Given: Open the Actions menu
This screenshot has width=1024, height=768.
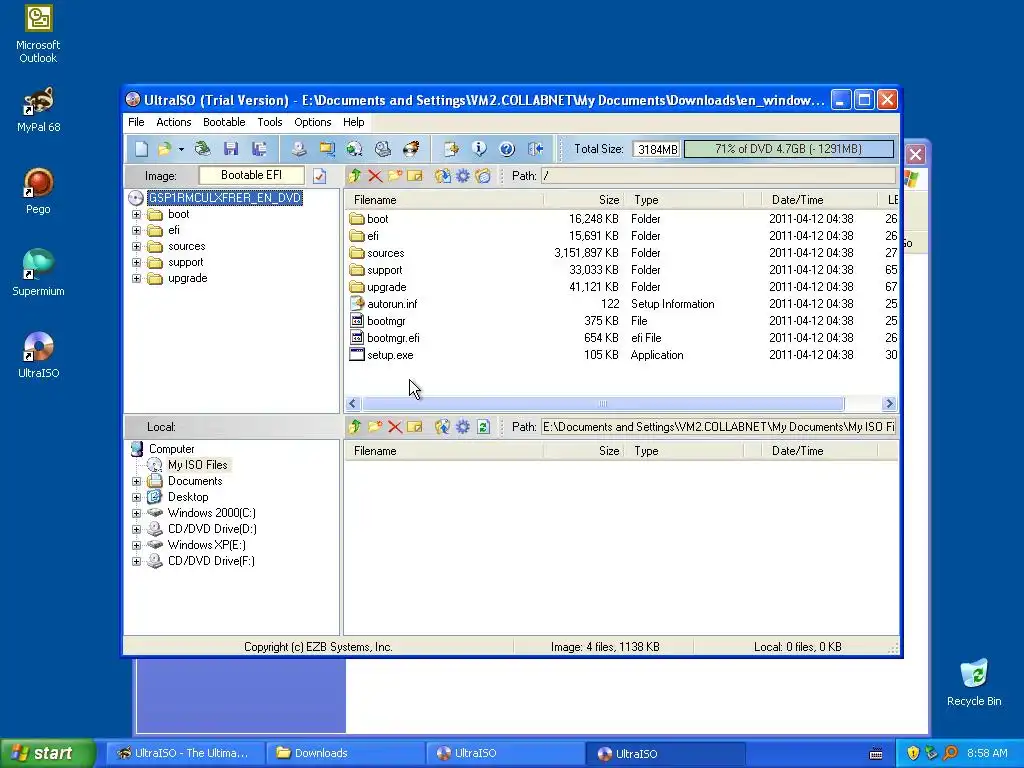Looking at the screenshot, I should [174, 122].
